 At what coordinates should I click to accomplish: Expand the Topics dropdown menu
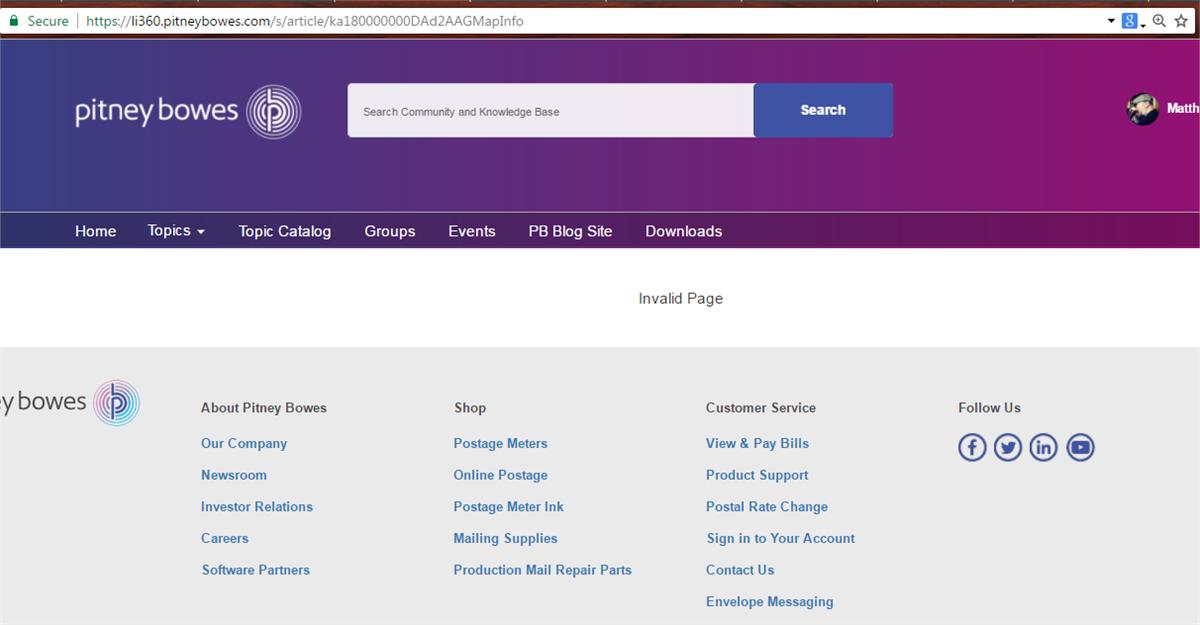coord(176,231)
